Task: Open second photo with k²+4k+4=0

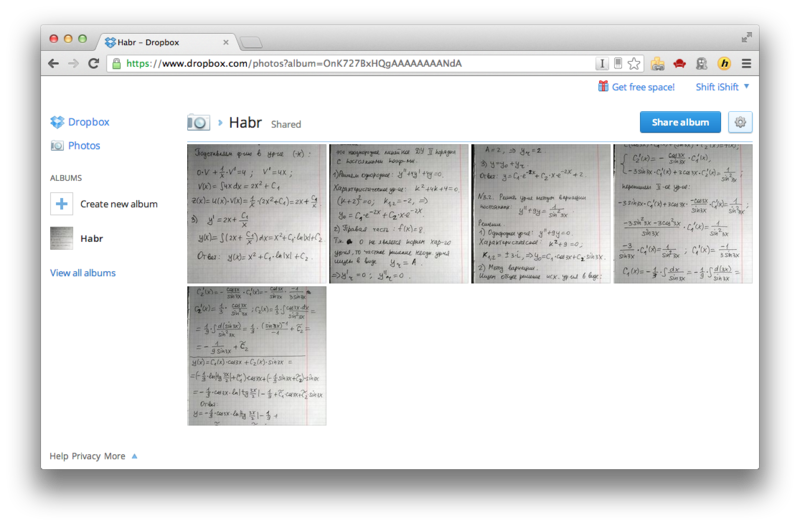Action: click(x=399, y=213)
